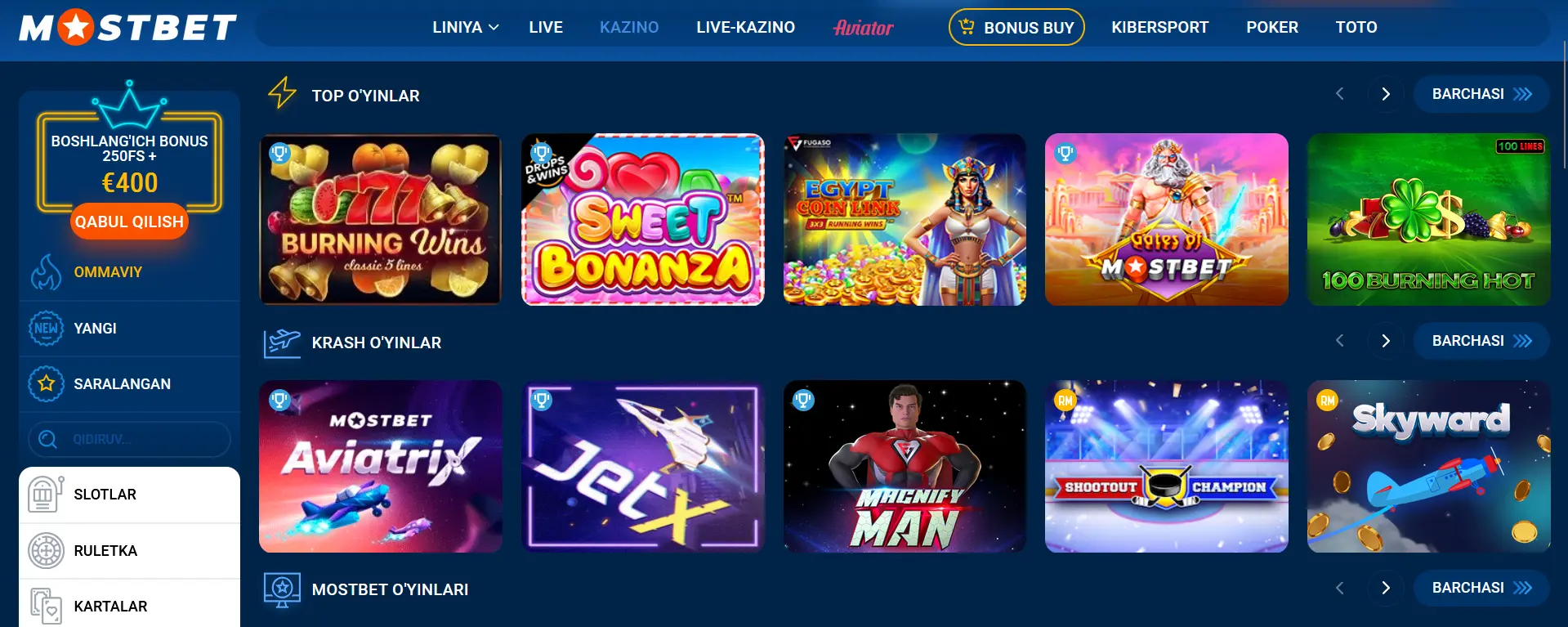The image size is (1568, 627).
Task: Click the NEW badge icon beside Yangi
Action: point(46,329)
